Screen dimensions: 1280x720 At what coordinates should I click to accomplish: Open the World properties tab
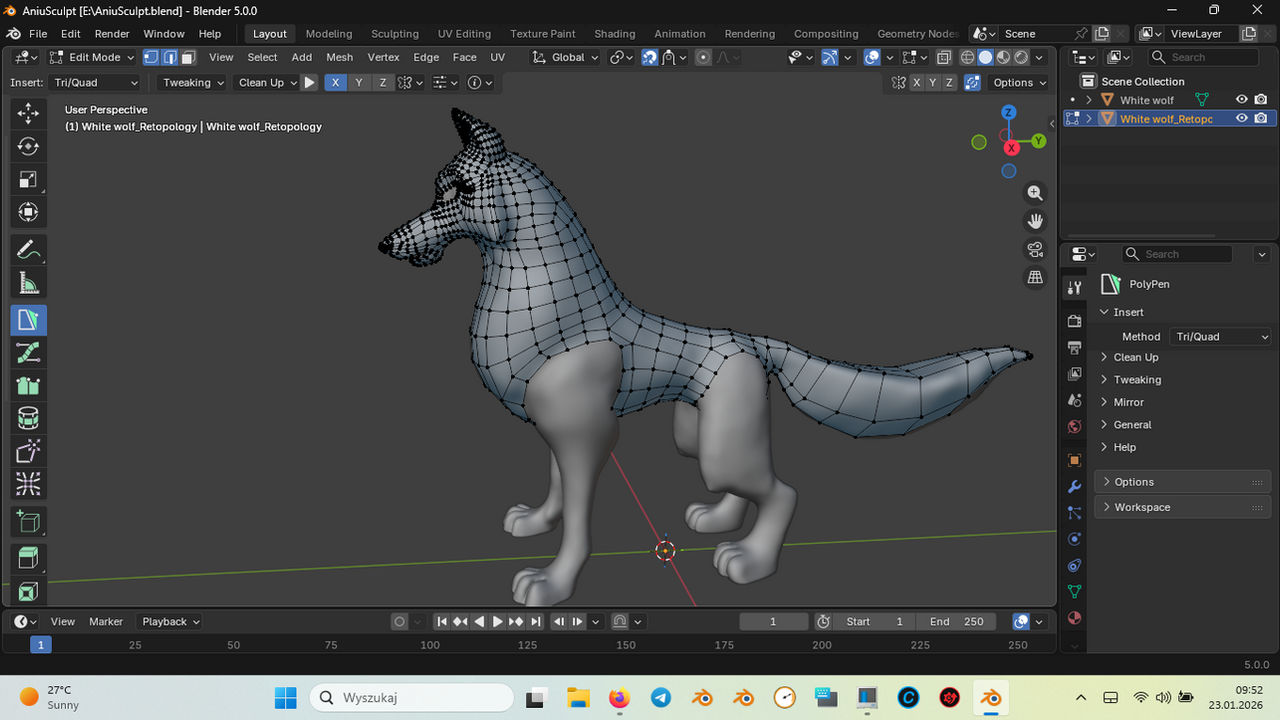1074,426
